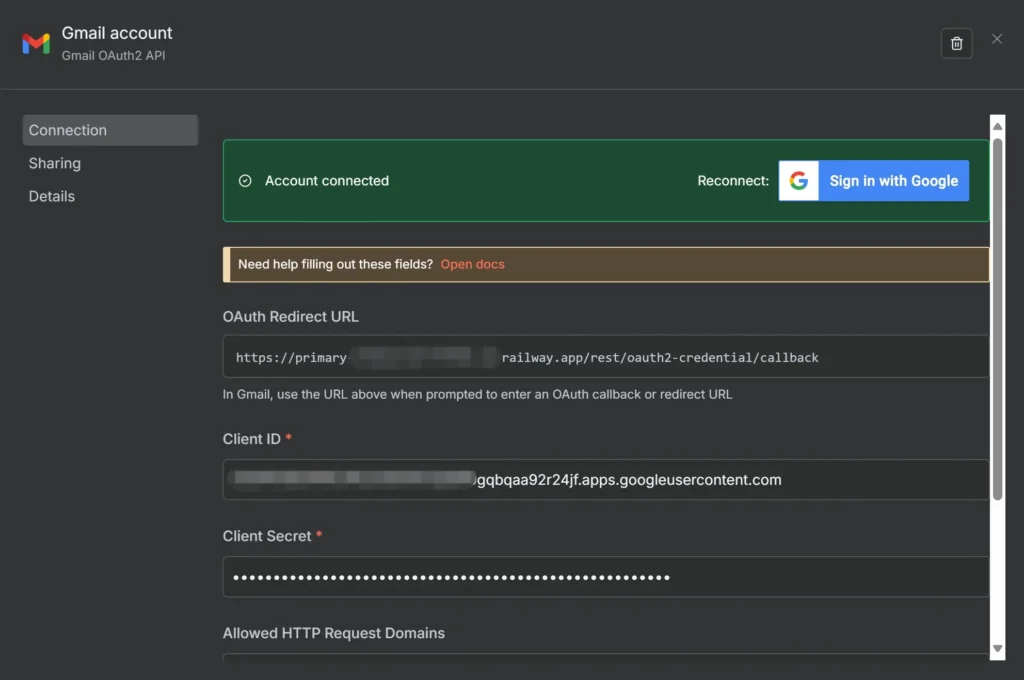Focus the Client ID input field
The height and width of the screenshot is (680, 1024).
(x=605, y=480)
